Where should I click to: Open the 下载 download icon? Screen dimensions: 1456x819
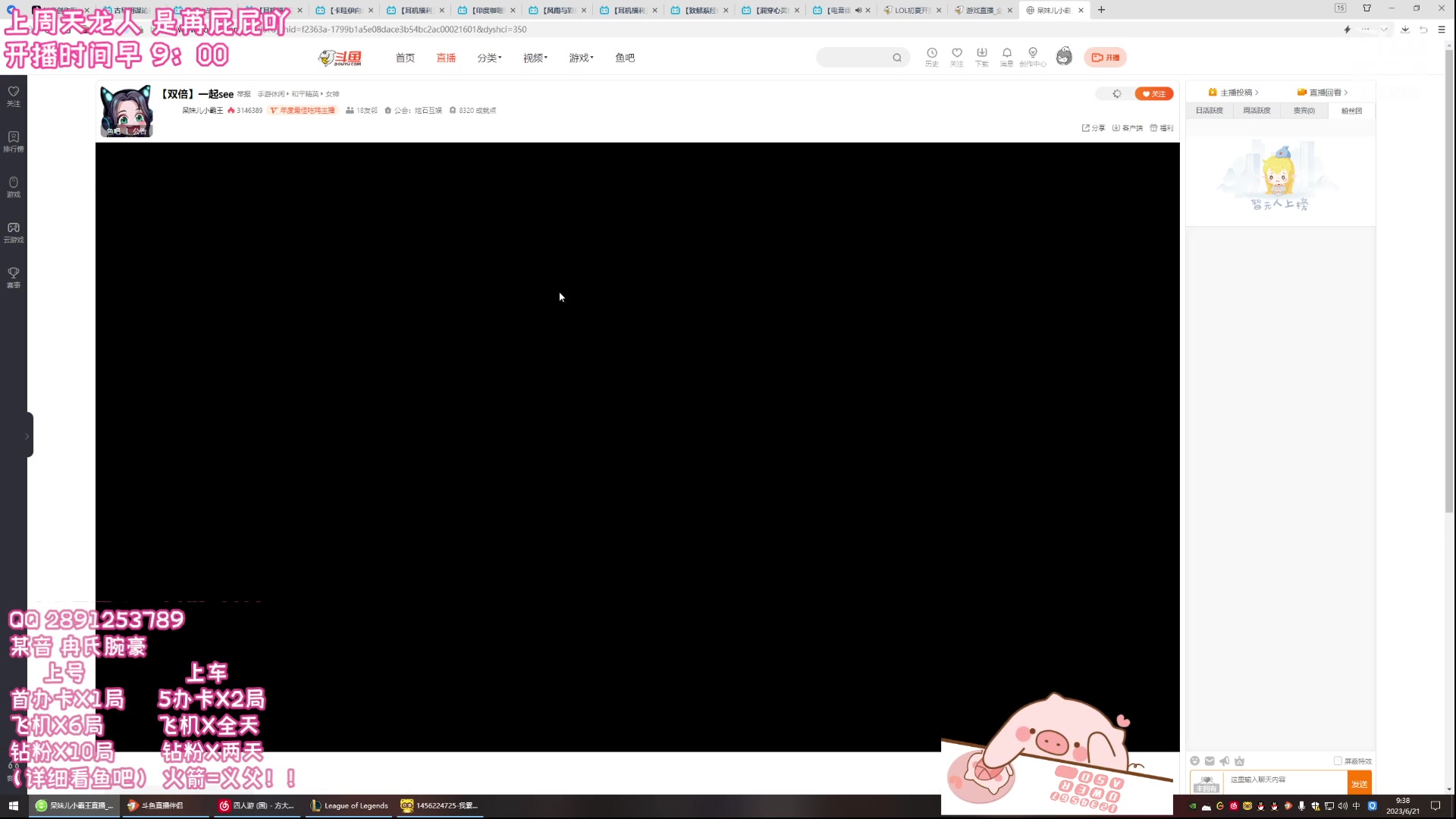click(x=982, y=57)
